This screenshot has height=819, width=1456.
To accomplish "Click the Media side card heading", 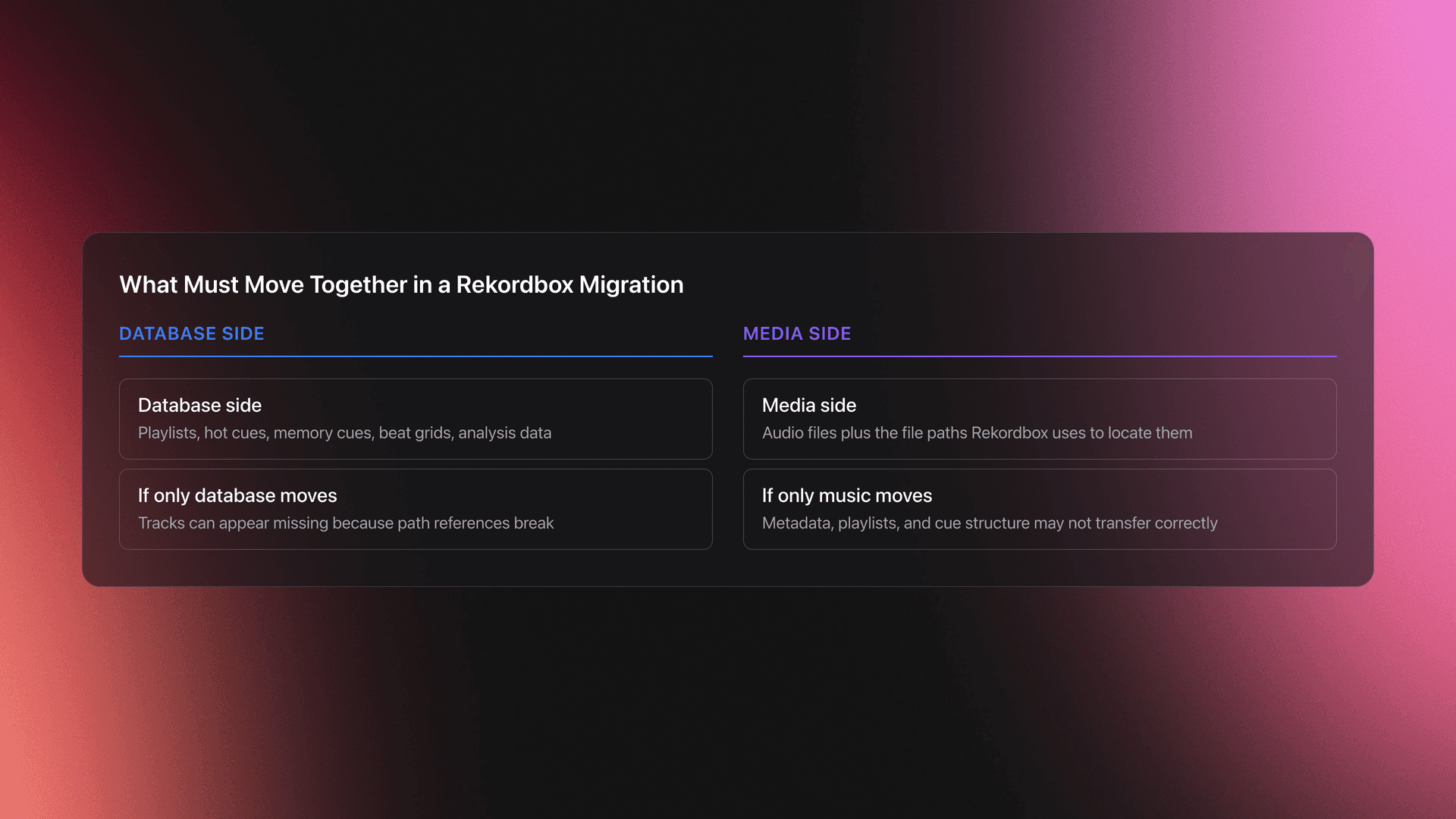I will tap(808, 405).
